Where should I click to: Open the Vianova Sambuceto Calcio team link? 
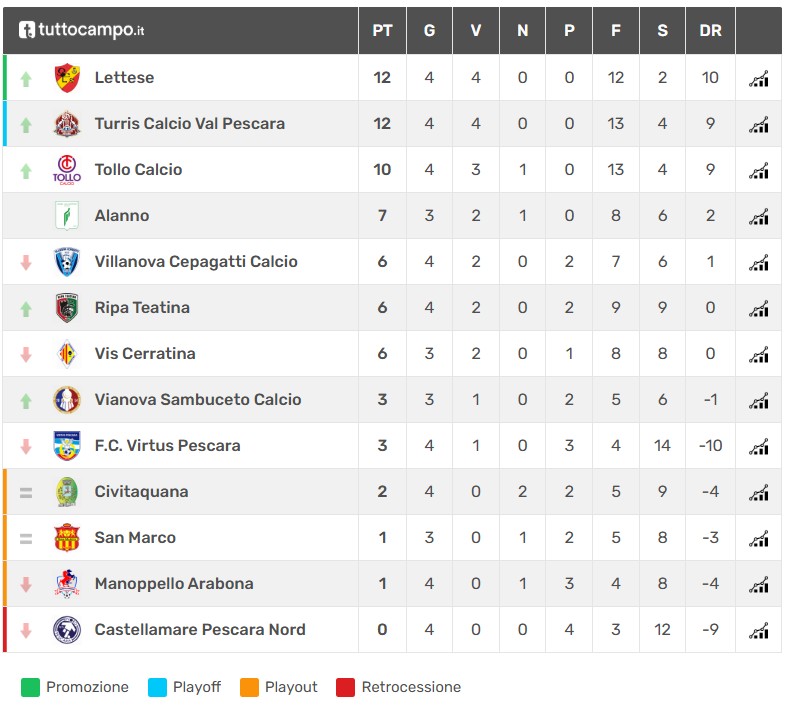pyautogui.click(x=198, y=400)
